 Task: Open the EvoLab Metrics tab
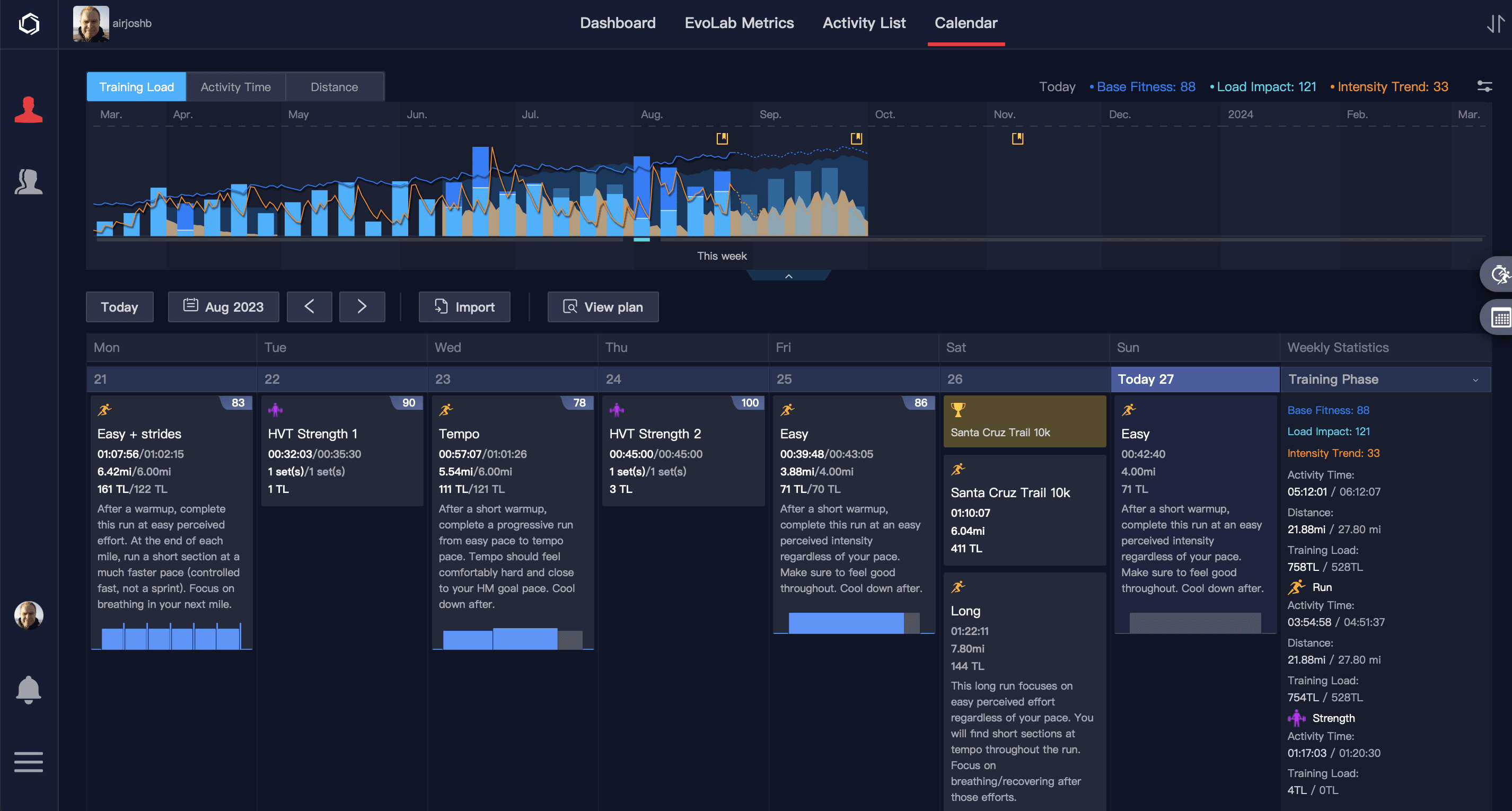[x=739, y=23]
